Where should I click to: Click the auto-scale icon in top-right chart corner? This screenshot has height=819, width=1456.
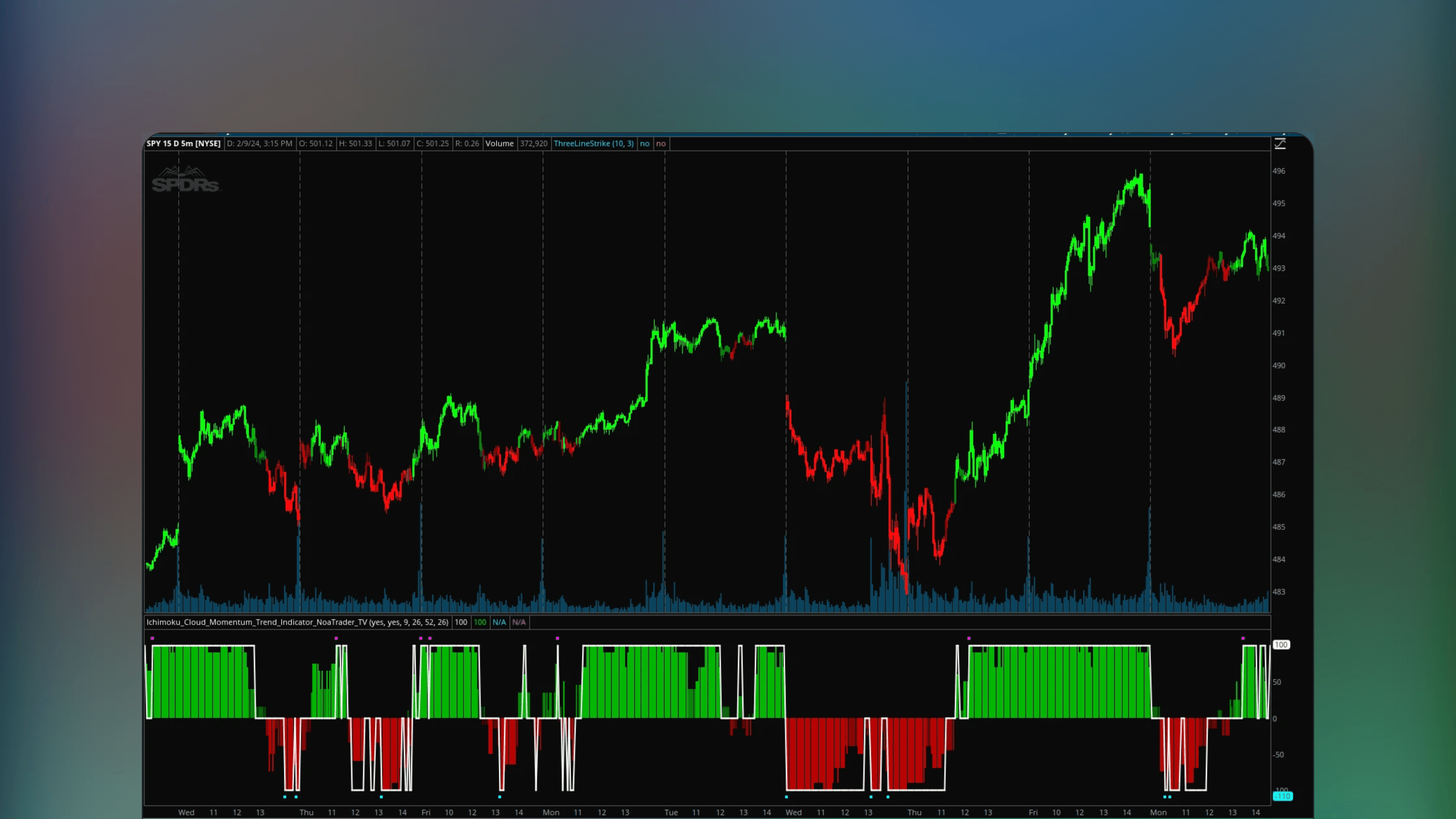point(1280,143)
